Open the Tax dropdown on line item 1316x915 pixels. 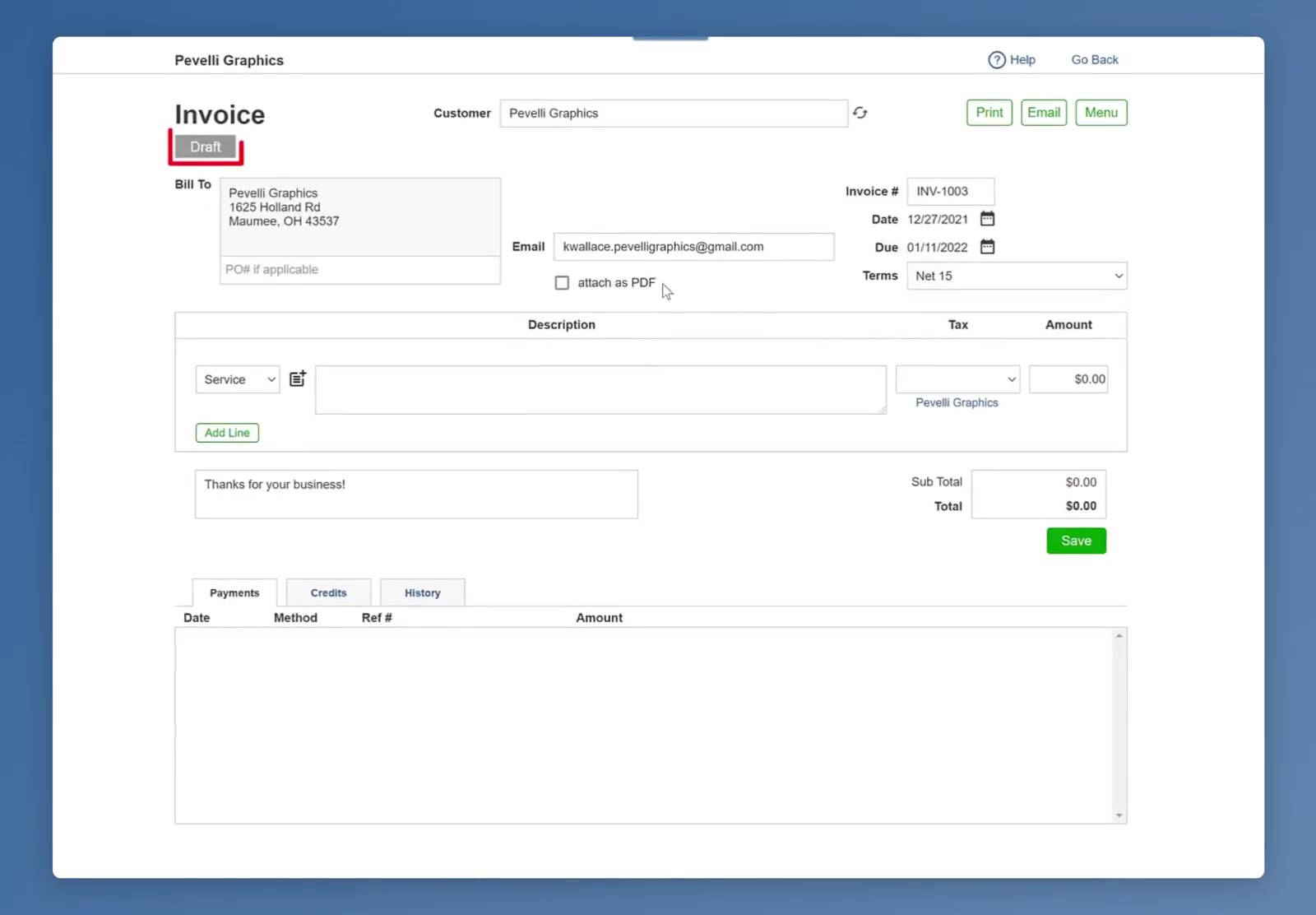958,379
